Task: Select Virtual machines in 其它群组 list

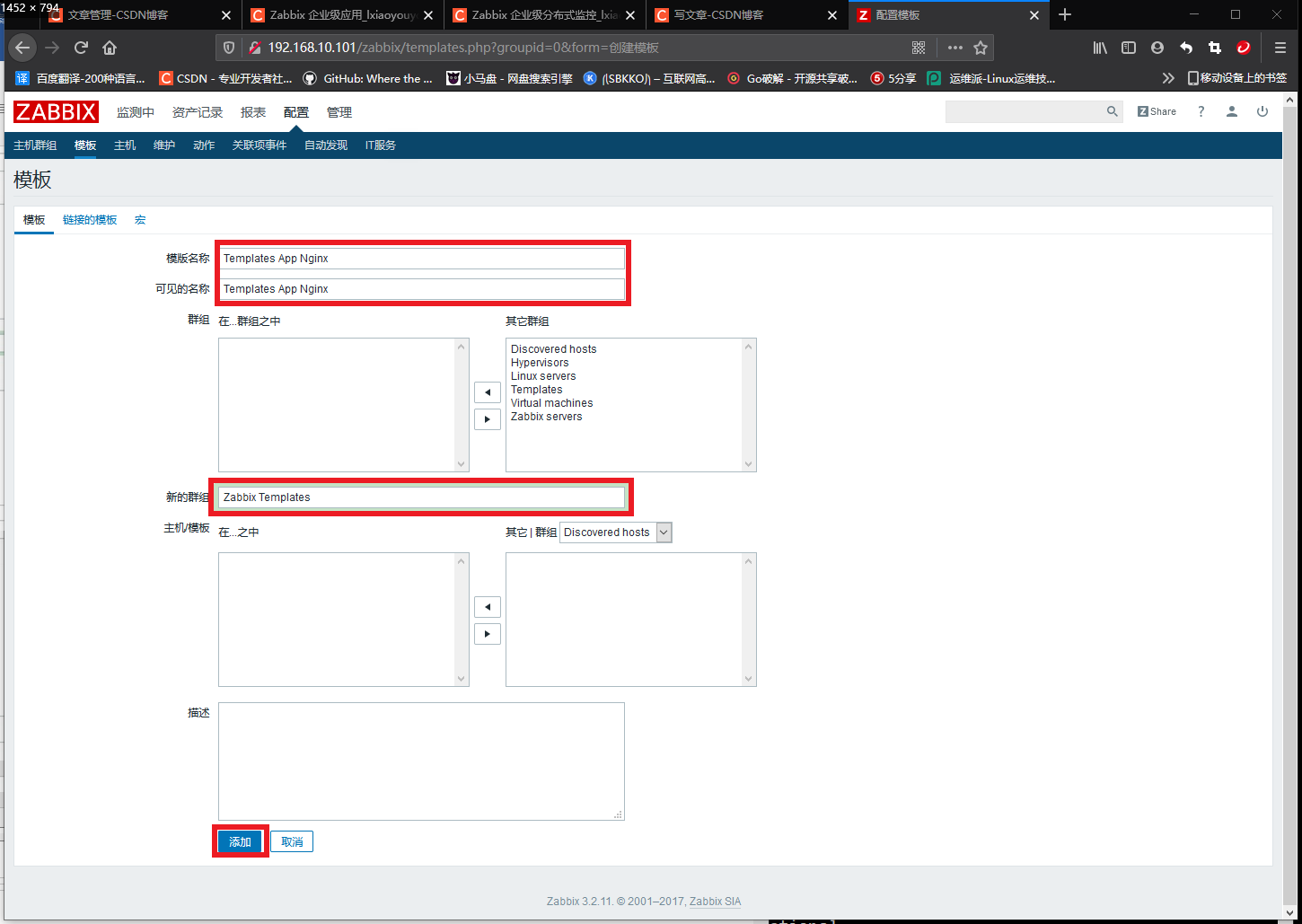Action: pyautogui.click(x=551, y=403)
